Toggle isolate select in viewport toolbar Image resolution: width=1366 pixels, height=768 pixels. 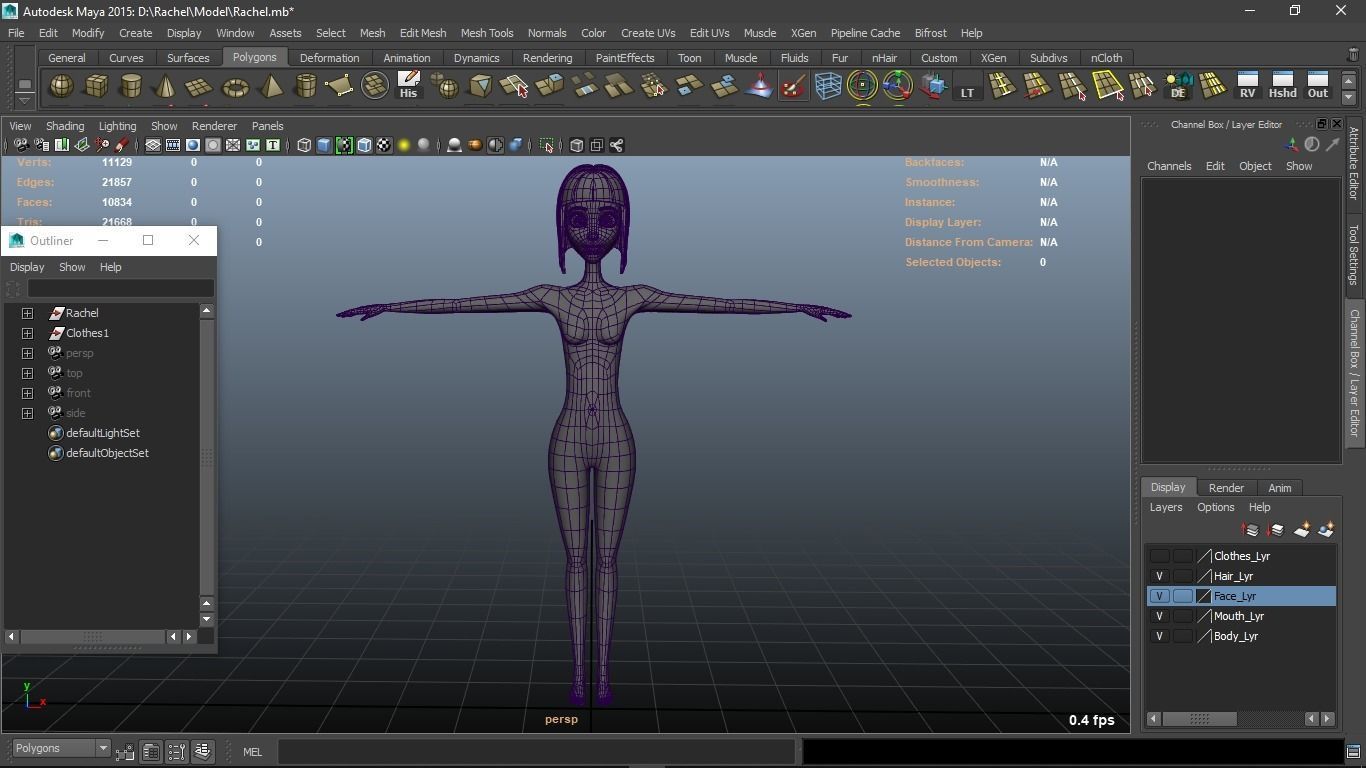coord(546,146)
